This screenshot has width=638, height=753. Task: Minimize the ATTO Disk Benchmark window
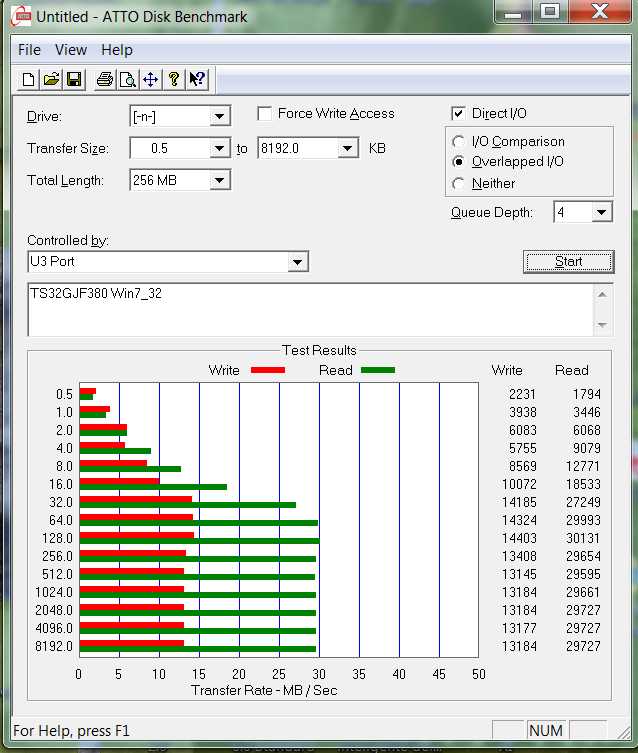click(x=513, y=12)
